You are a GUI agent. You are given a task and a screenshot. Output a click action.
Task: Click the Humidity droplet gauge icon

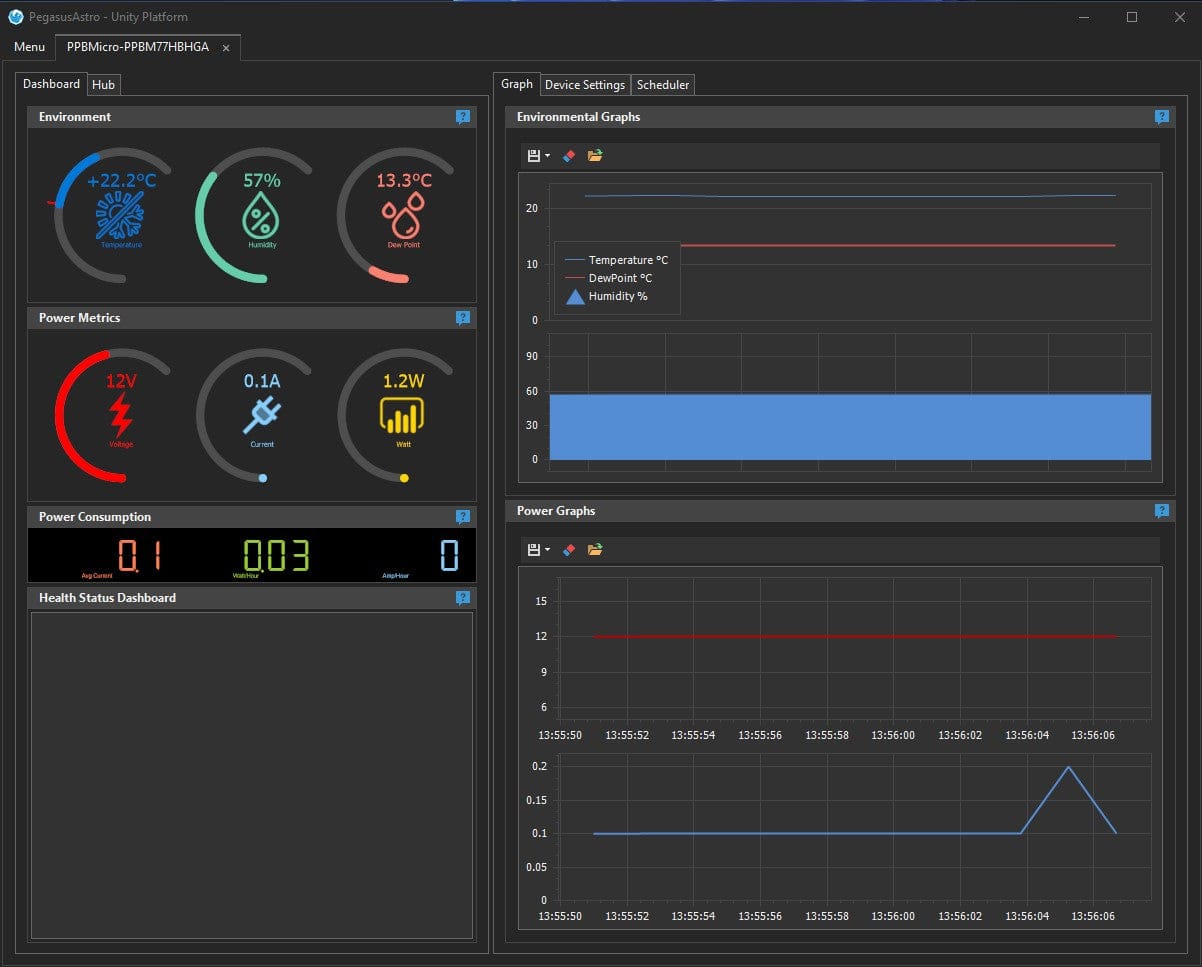262,215
